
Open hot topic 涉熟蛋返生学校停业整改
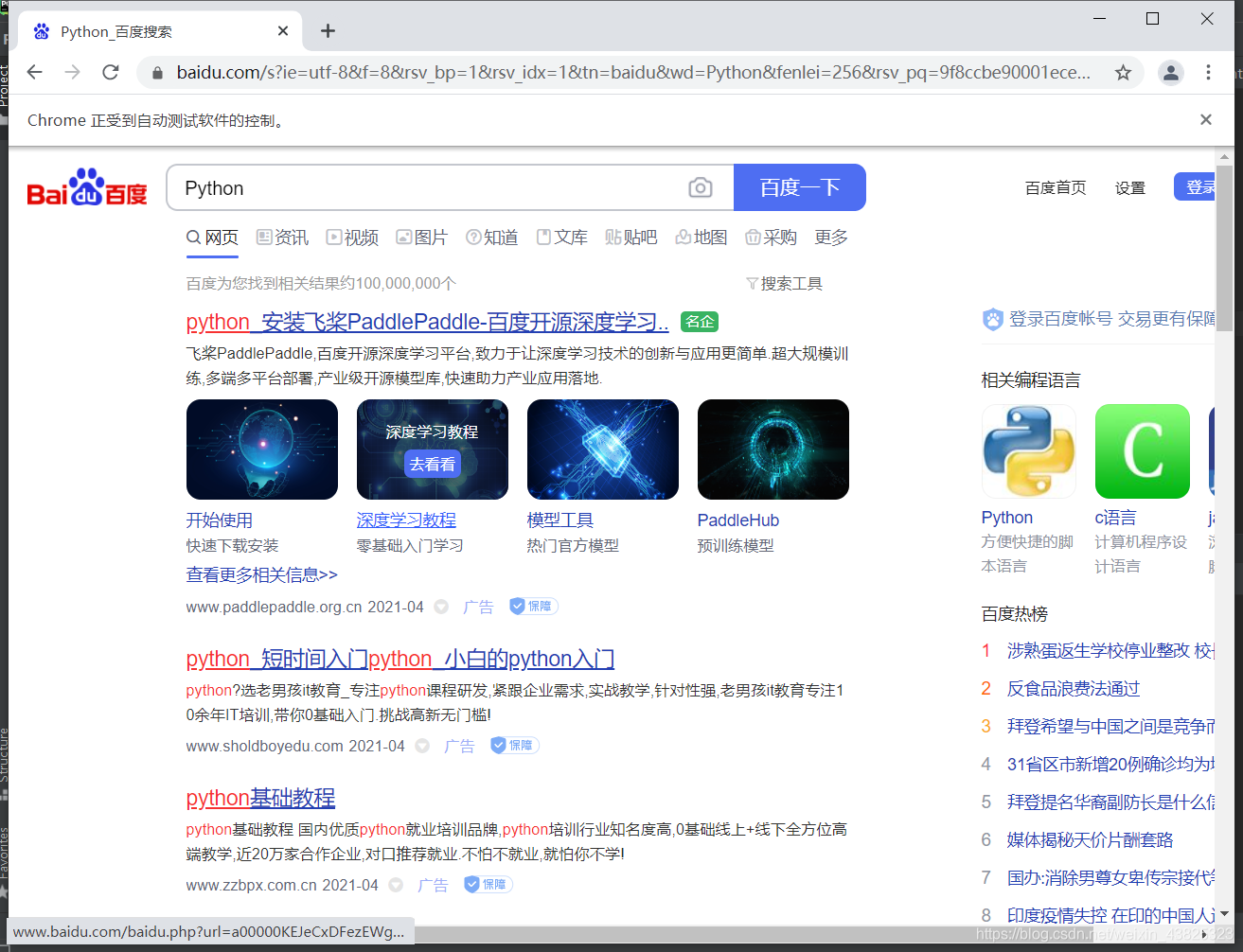pyautogui.click(x=1110, y=651)
